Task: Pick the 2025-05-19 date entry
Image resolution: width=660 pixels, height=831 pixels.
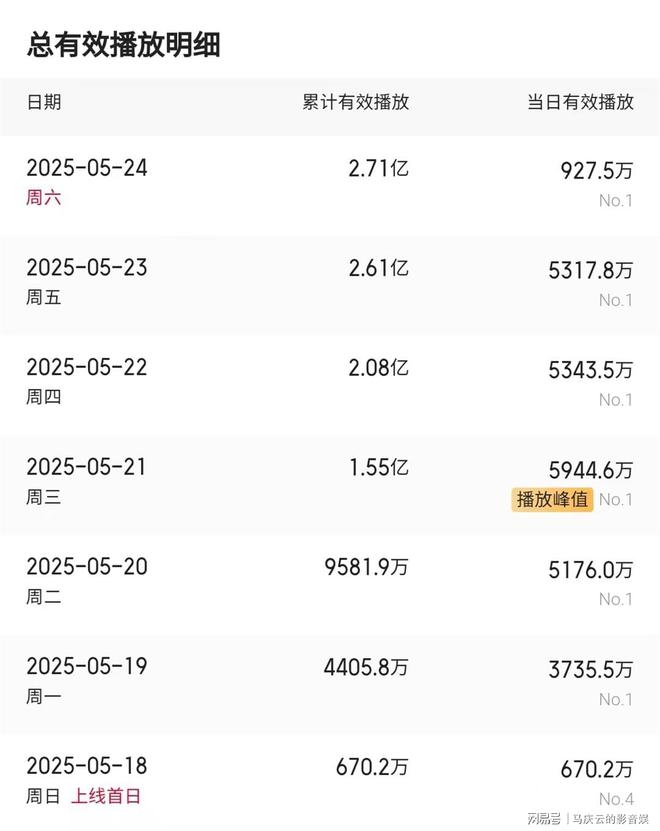Action: [x=87, y=667]
